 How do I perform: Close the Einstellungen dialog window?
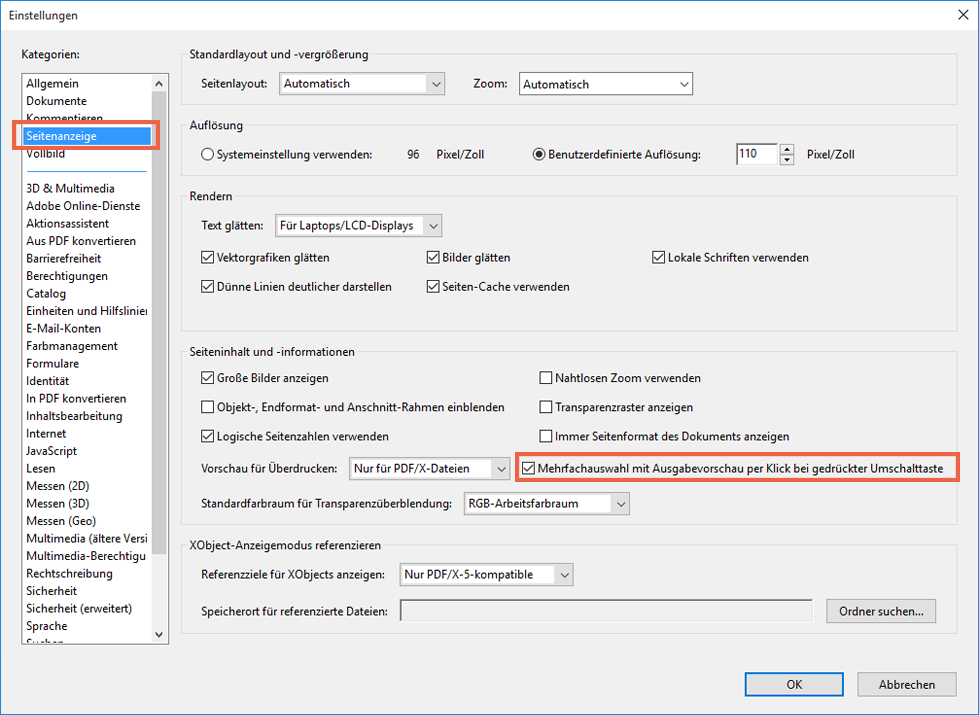tap(963, 15)
